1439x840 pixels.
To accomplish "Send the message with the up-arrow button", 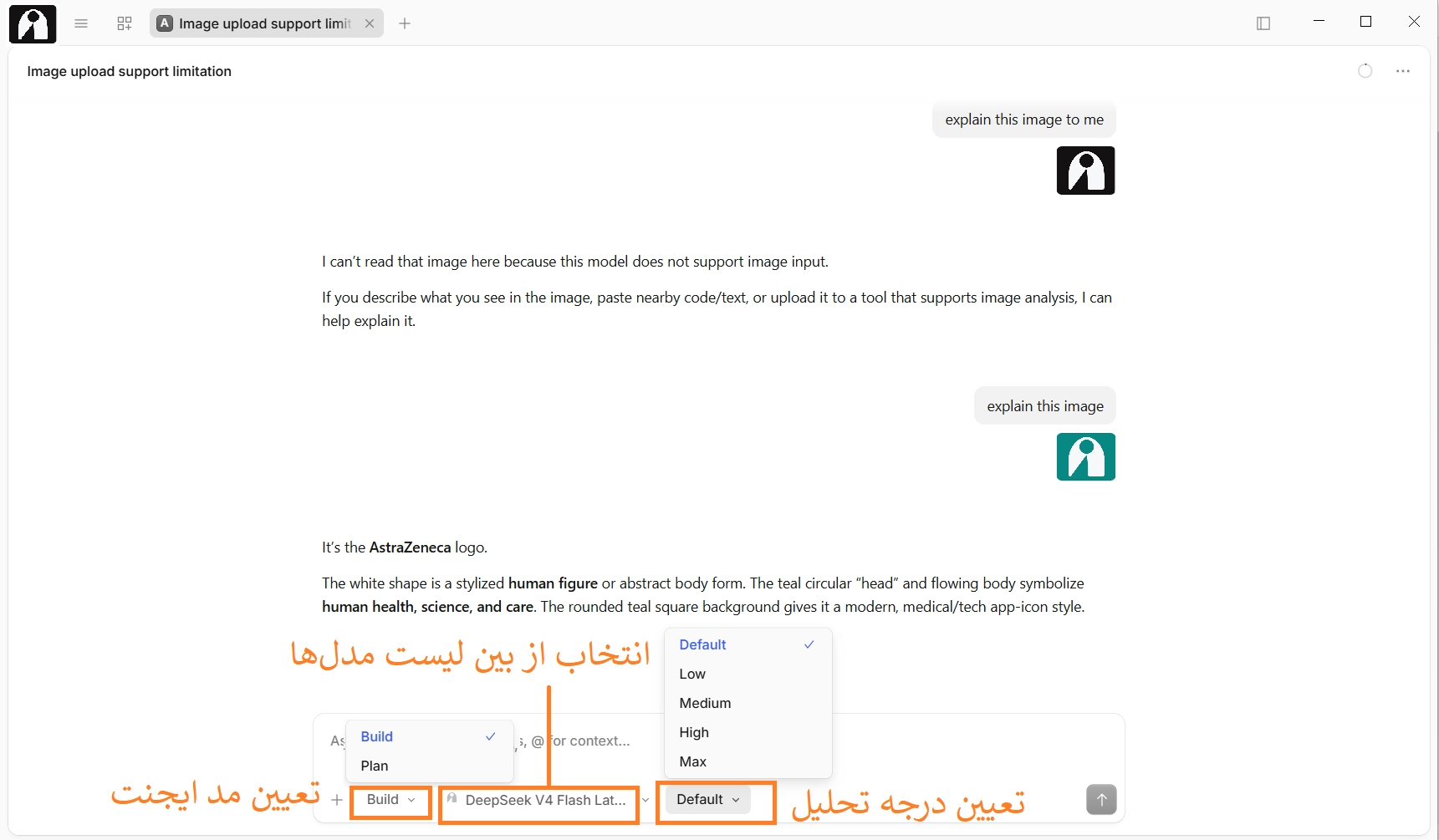I will 1101,800.
